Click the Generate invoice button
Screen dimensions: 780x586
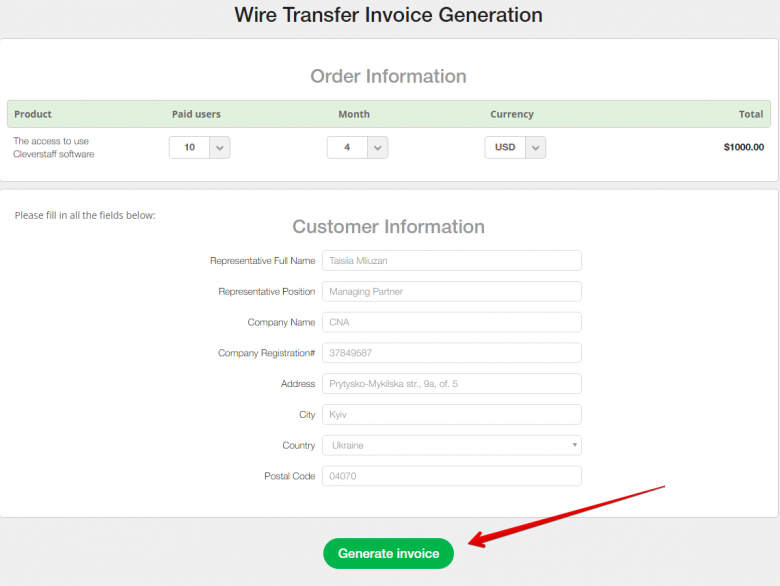388,553
